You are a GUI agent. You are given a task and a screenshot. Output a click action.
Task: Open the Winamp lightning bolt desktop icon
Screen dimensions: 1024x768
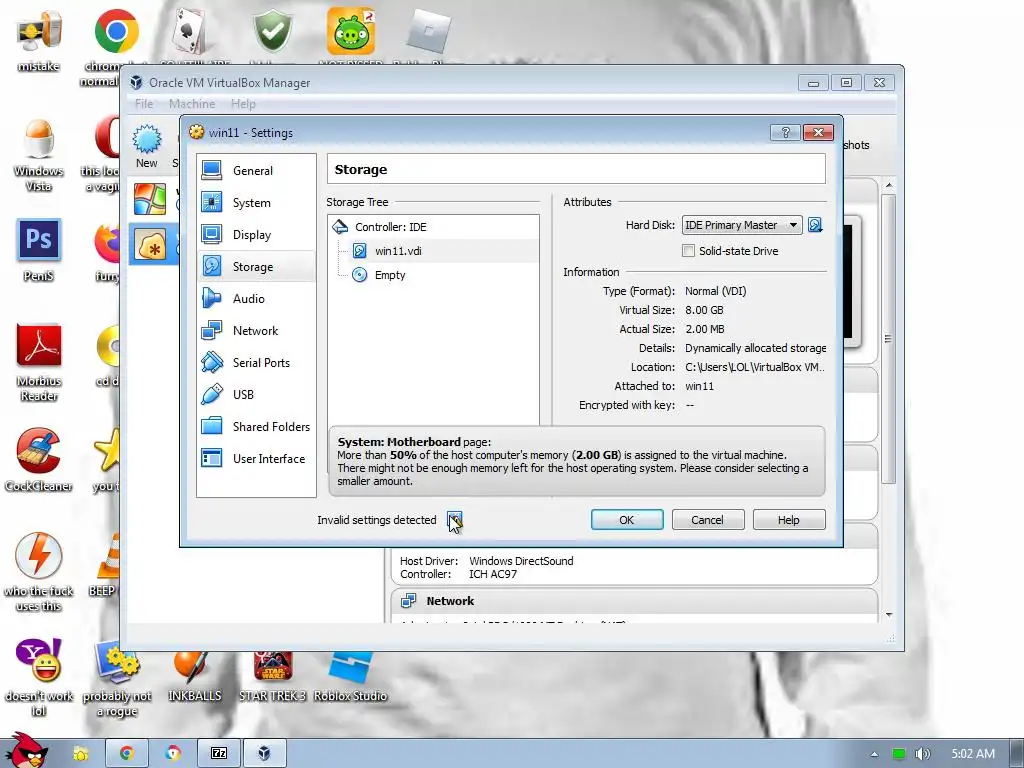(39, 572)
